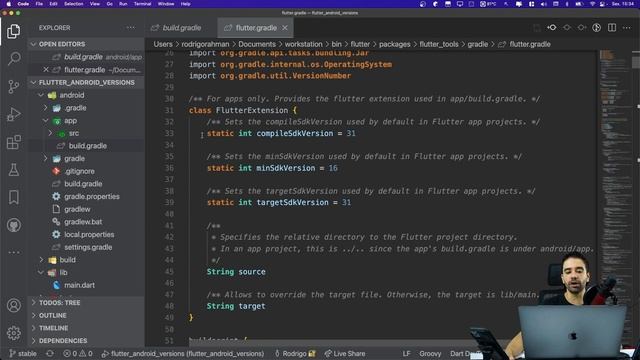Open the GitHub view in activity bar

[13, 225]
